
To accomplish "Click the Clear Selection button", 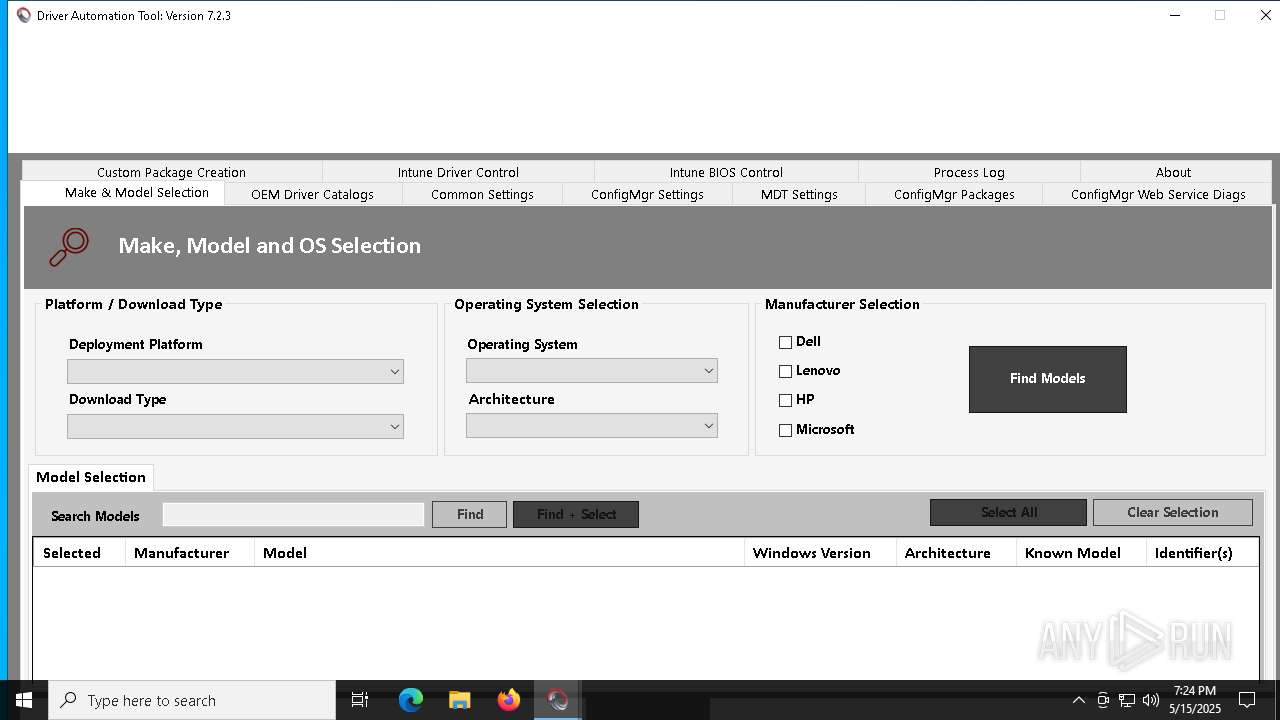I will [x=1173, y=512].
